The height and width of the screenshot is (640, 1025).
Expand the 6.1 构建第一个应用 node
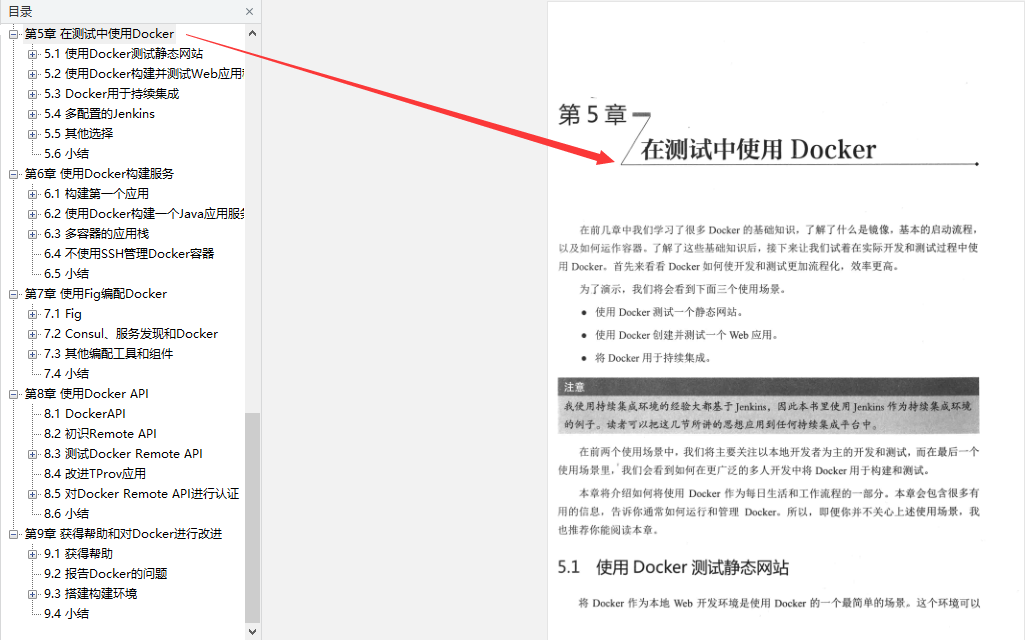click(x=32, y=194)
